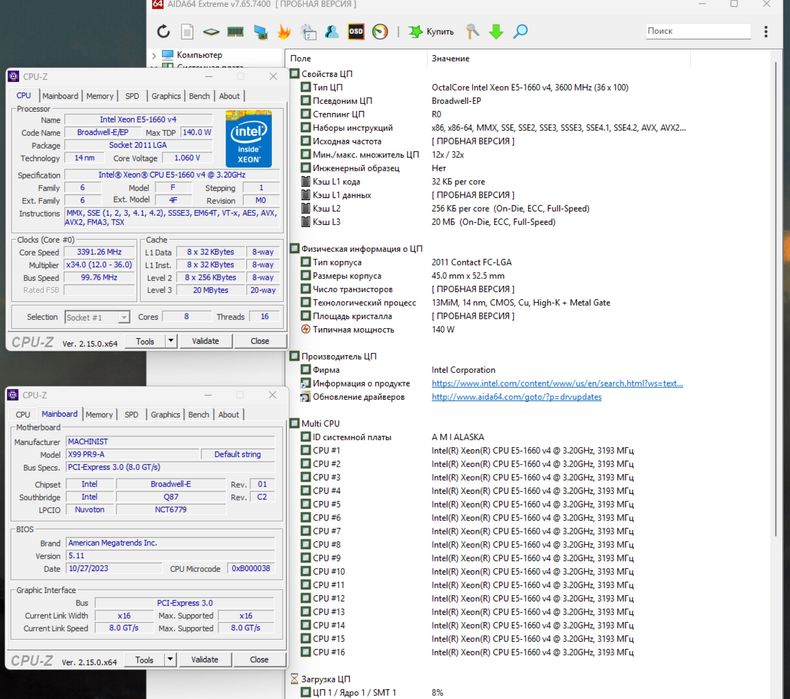Expand the Компьютер tree node

[154, 55]
